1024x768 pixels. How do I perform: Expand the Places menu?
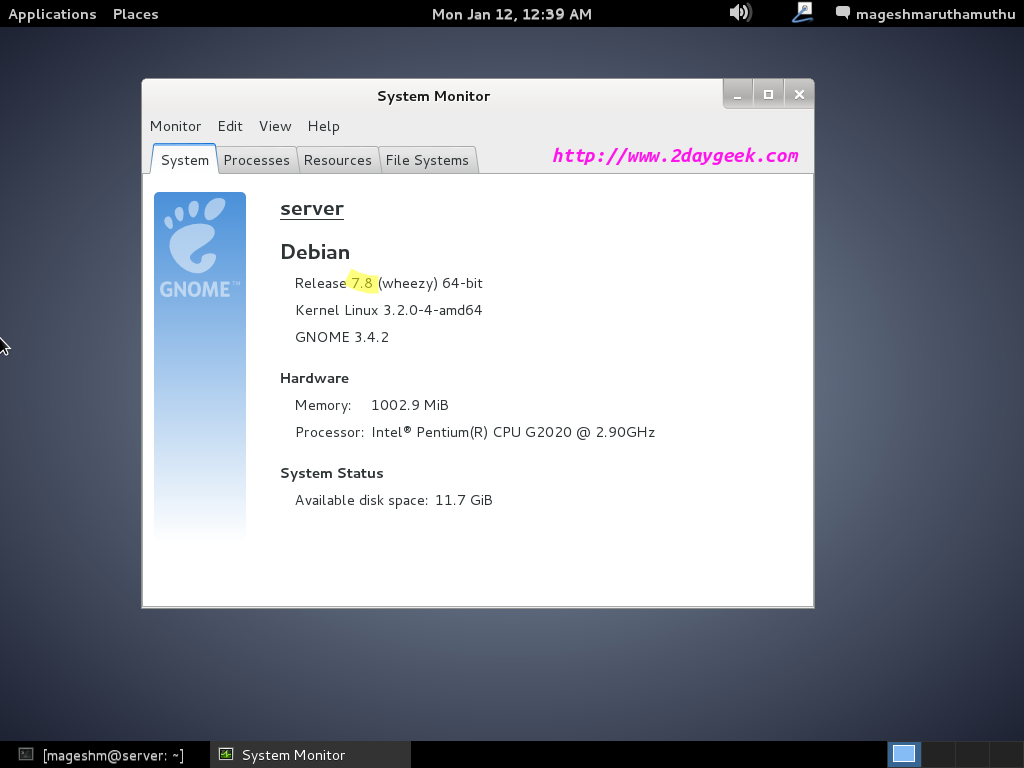click(x=135, y=14)
